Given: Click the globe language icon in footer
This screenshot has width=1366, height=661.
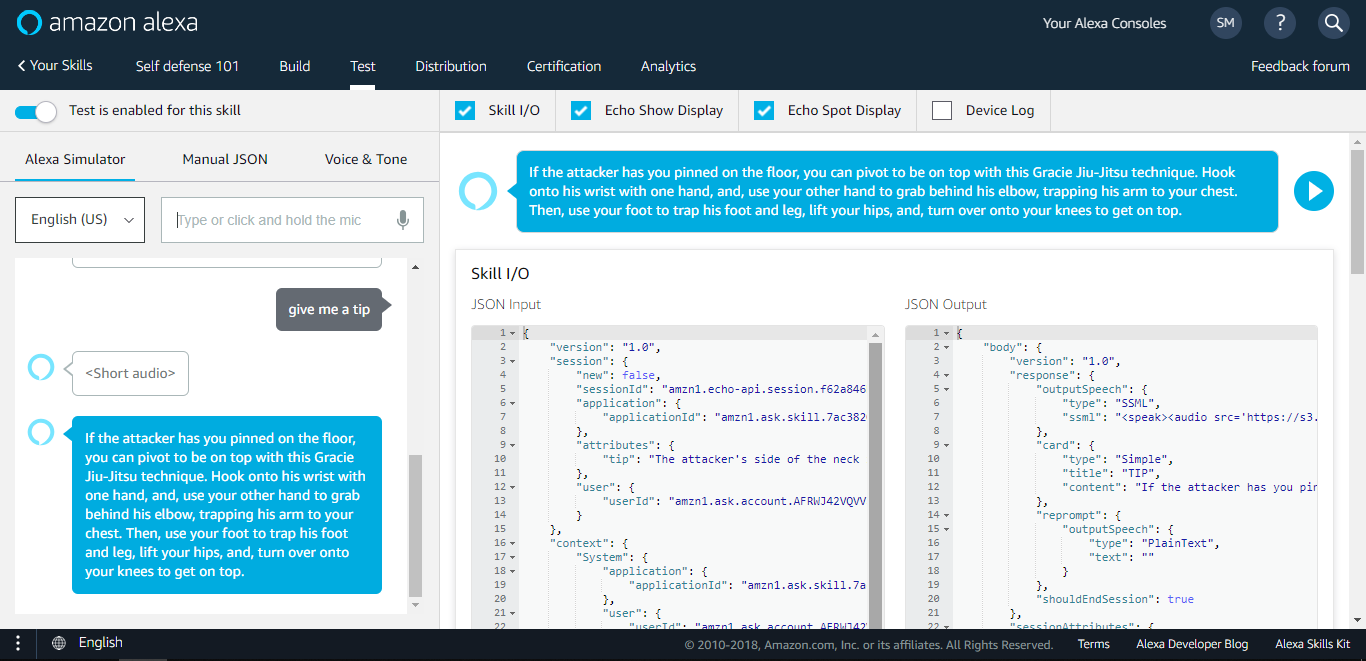Looking at the screenshot, I should 59,643.
